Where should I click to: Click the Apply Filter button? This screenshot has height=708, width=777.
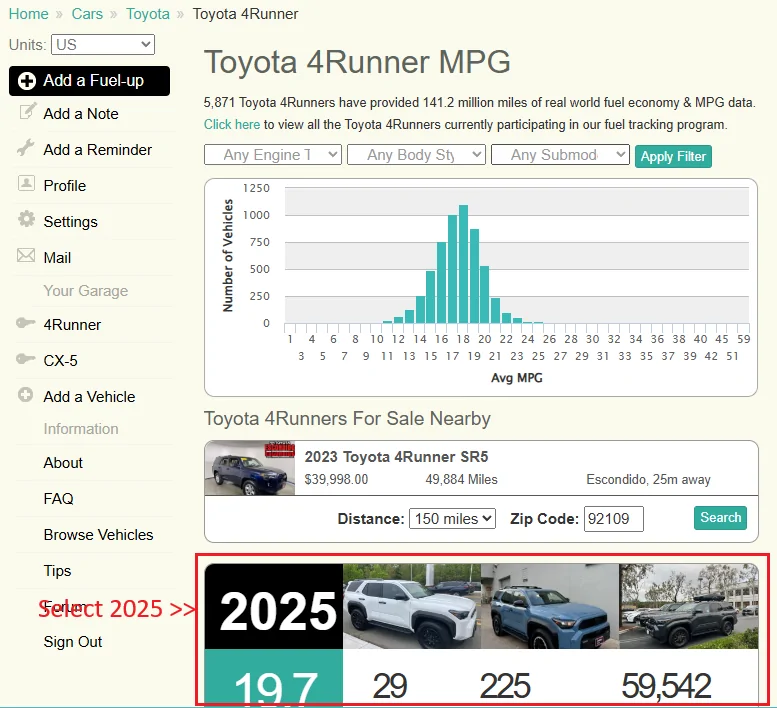(673, 157)
